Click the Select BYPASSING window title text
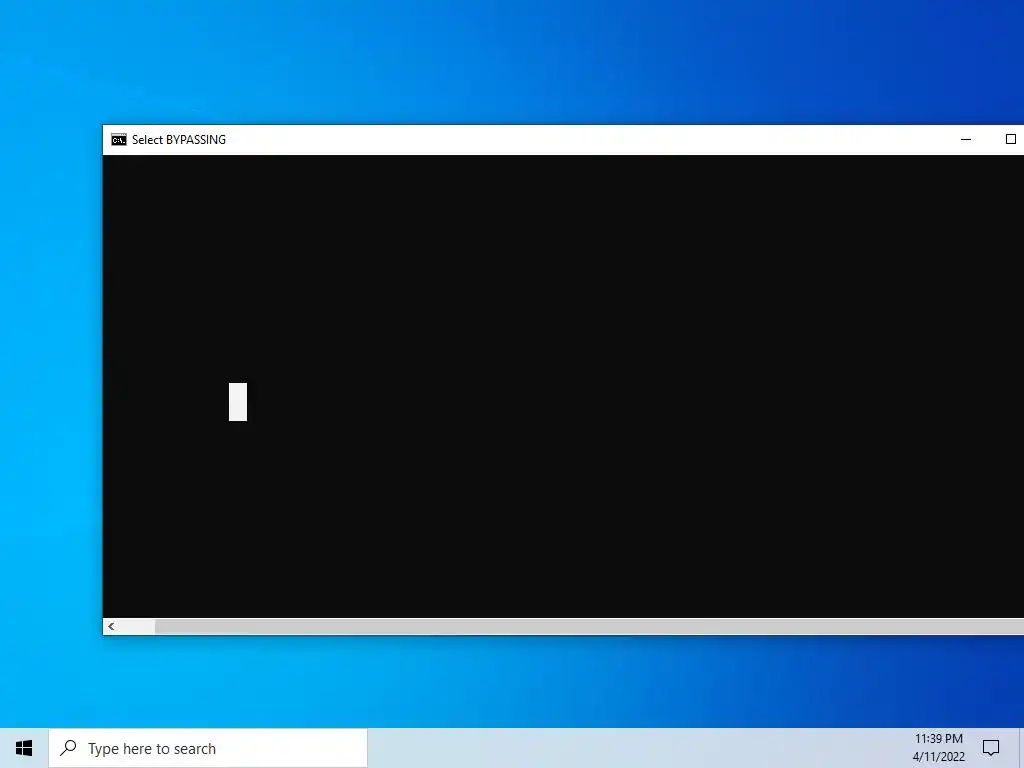The height and width of the screenshot is (768, 1024). 179,140
